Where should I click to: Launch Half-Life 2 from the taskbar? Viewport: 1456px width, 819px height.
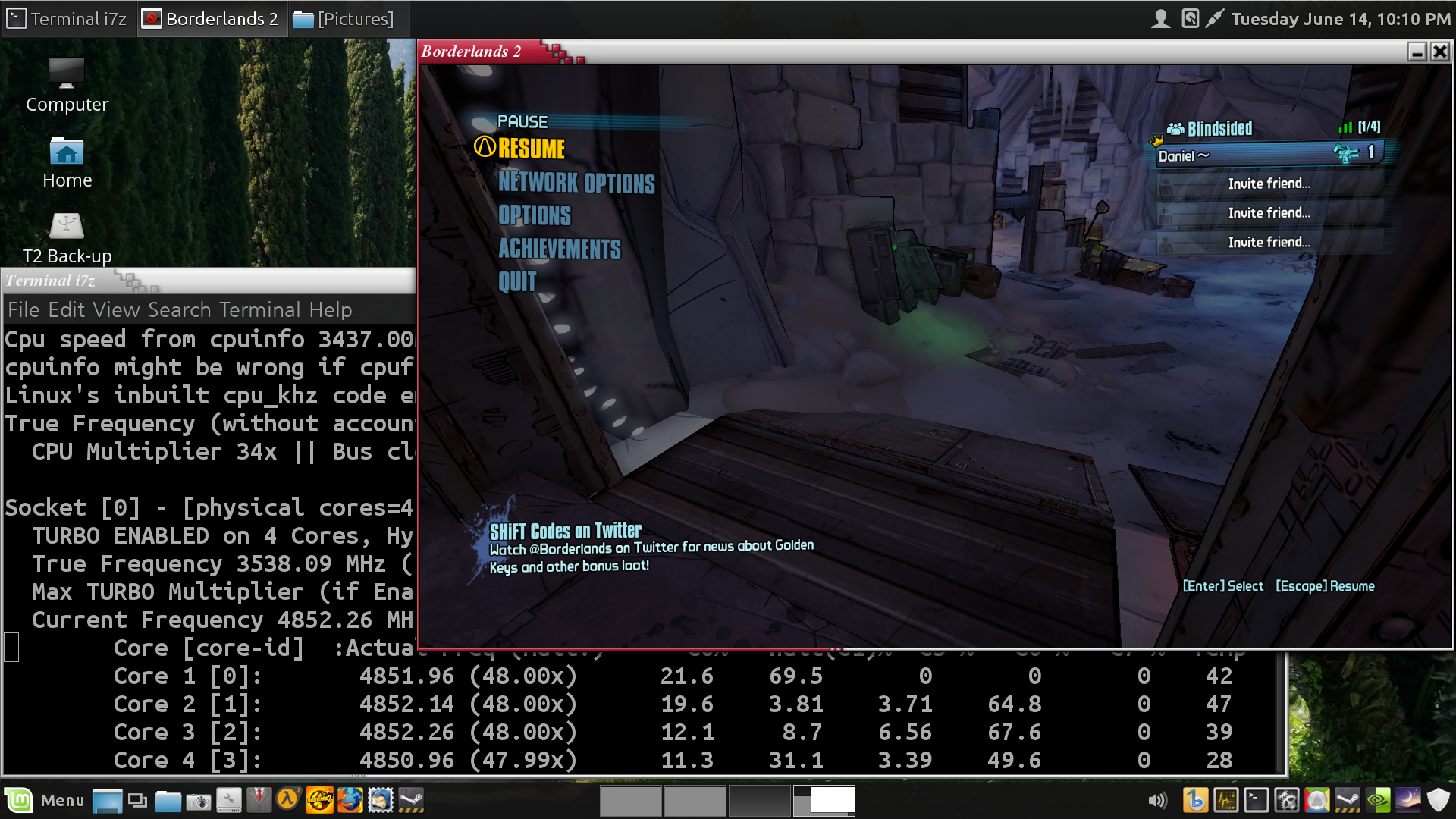pos(289,801)
